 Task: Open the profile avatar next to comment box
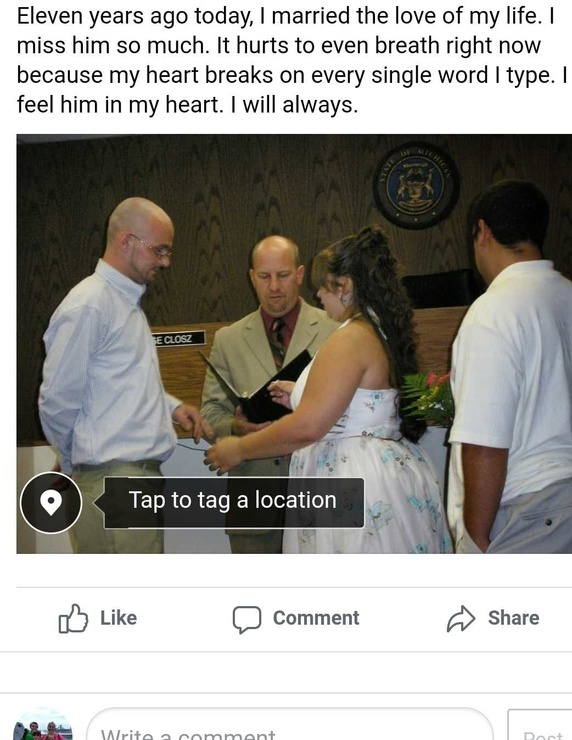point(42,727)
